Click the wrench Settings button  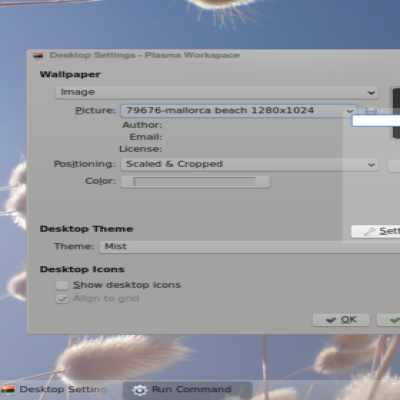point(375,231)
